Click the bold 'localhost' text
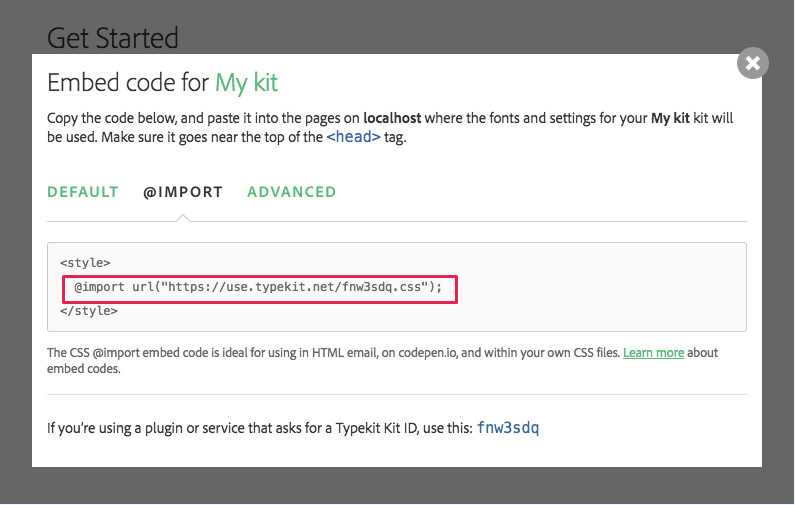 click(x=392, y=118)
